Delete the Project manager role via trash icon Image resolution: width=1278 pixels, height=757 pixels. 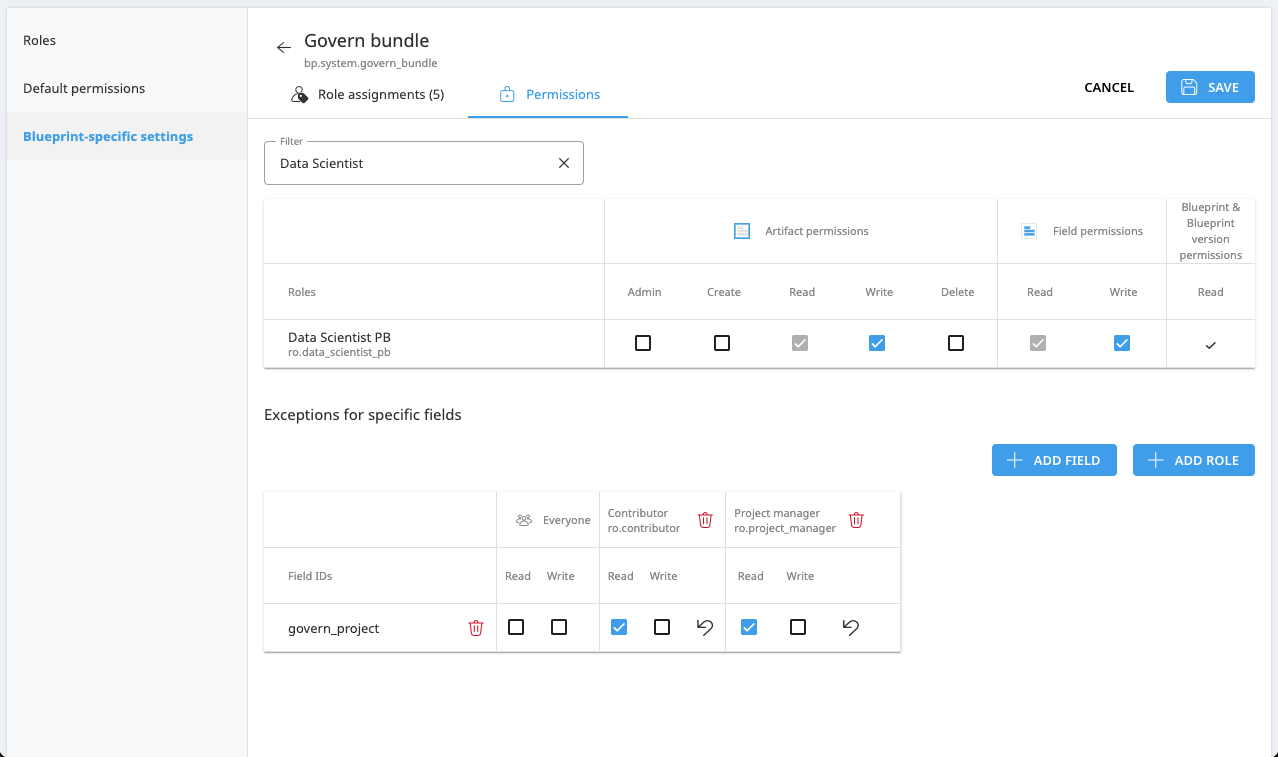tap(856, 519)
